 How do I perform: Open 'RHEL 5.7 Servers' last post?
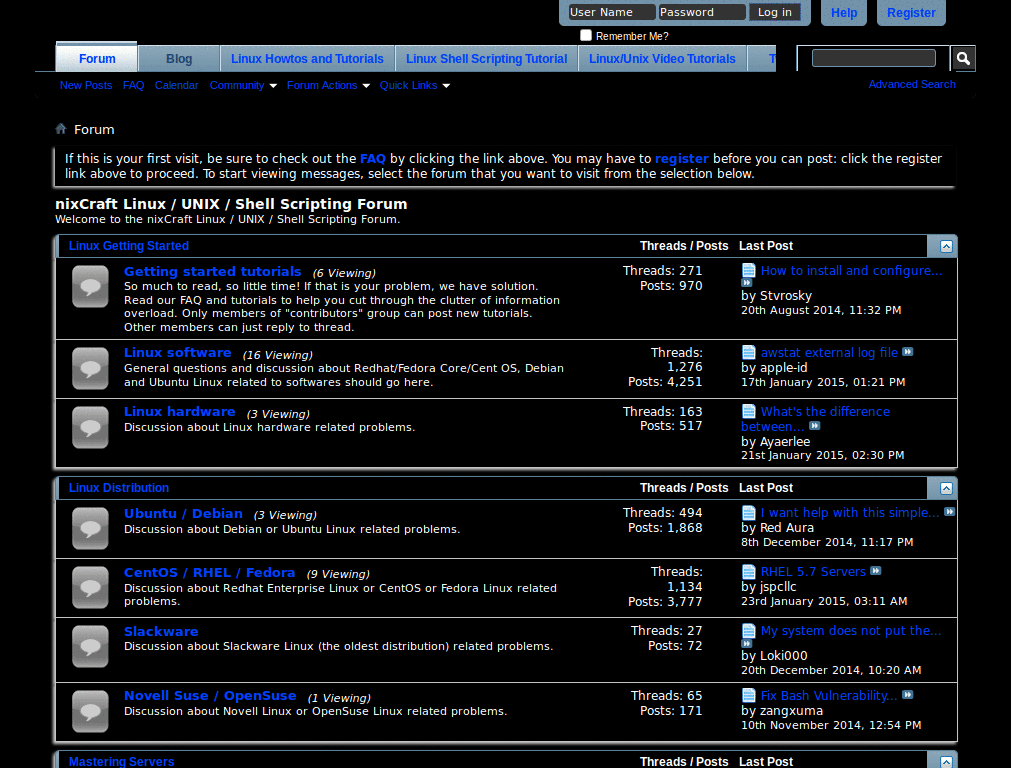813,571
